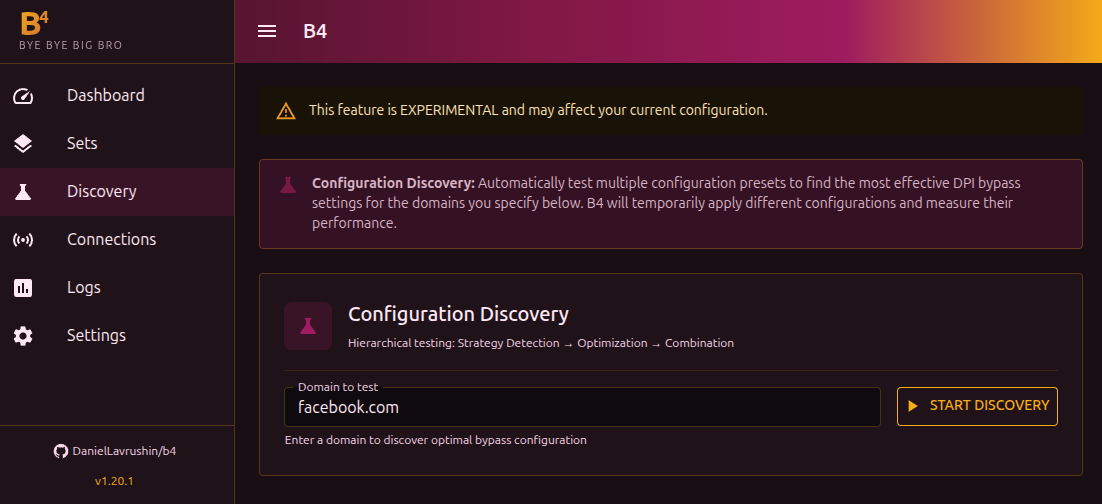Click the GitHub icon beside DanielLavrushin/b4

tap(61, 451)
